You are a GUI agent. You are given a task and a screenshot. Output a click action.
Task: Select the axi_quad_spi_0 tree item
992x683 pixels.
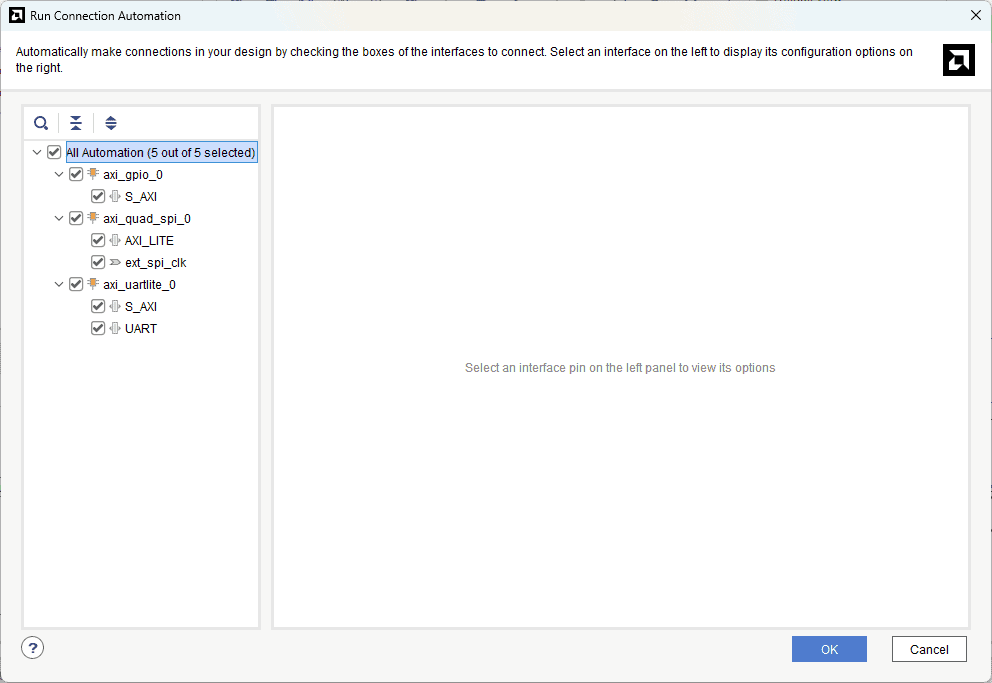click(146, 219)
